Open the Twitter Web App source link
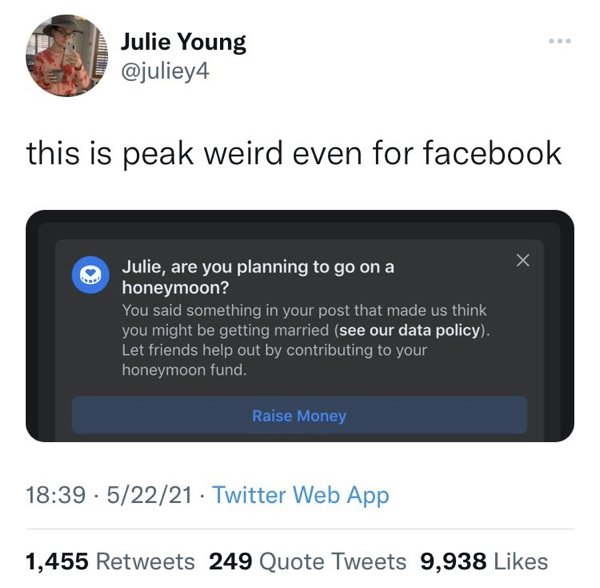This screenshot has height=588, width=600. pyautogui.click(x=301, y=495)
